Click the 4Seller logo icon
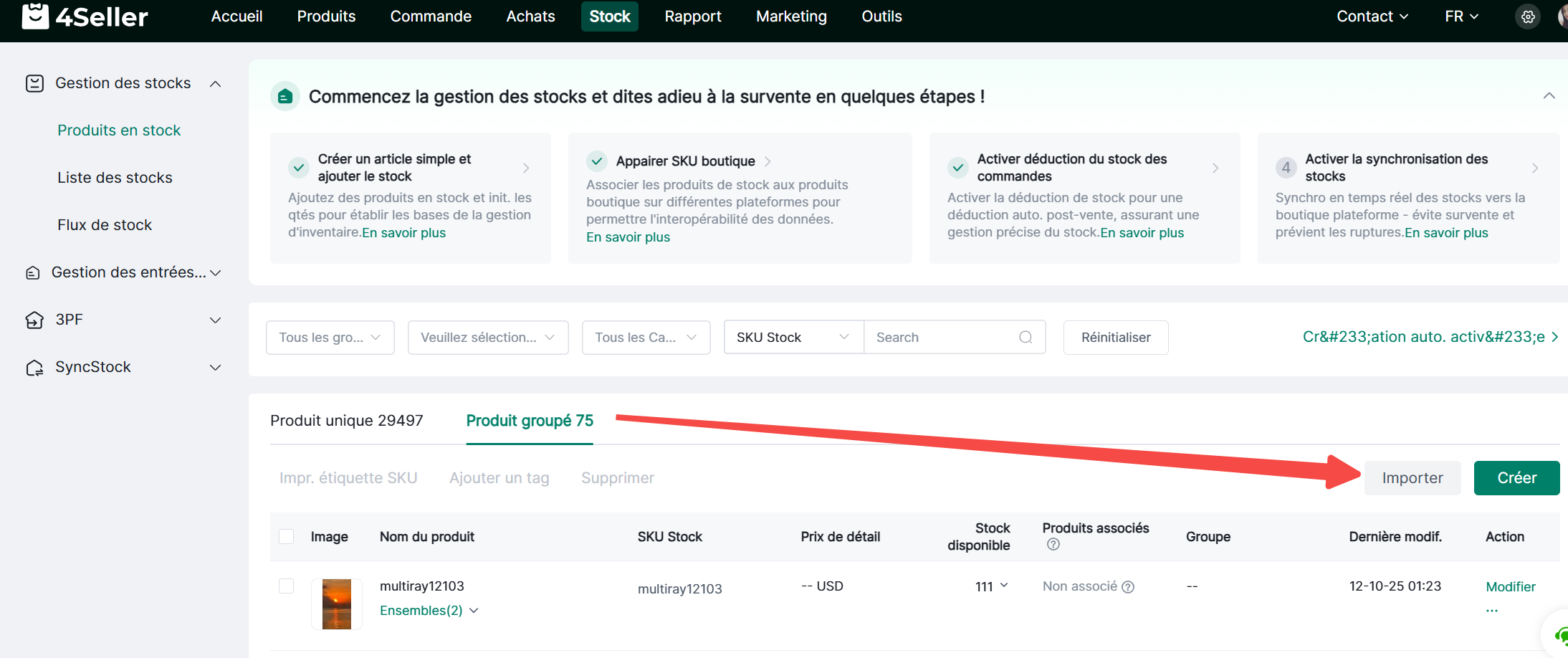1568x658 pixels. (x=35, y=16)
